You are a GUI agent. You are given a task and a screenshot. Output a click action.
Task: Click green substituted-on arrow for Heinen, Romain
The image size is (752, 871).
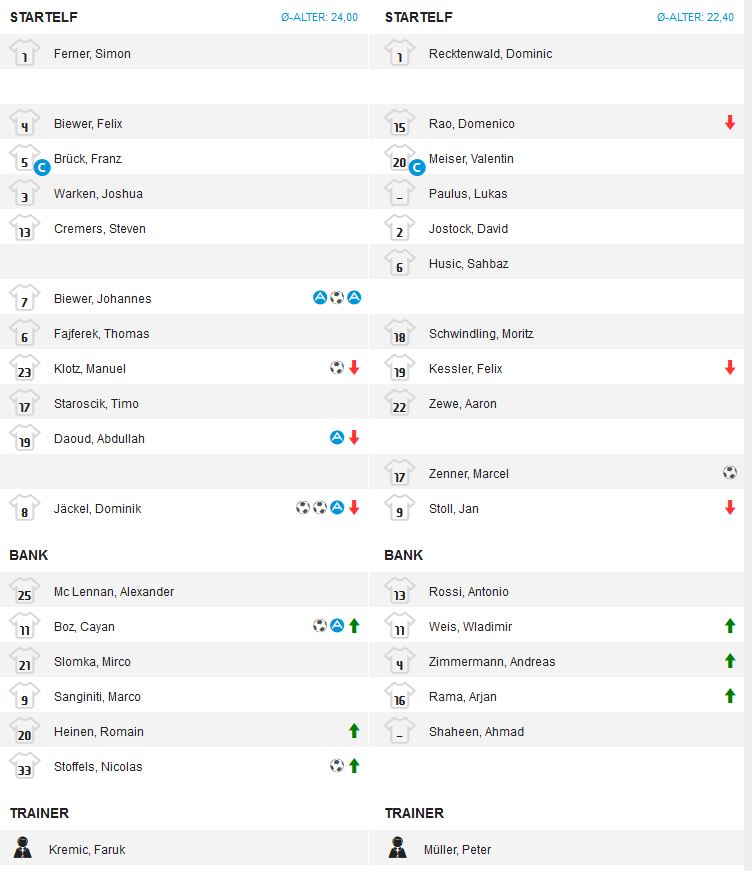354,731
